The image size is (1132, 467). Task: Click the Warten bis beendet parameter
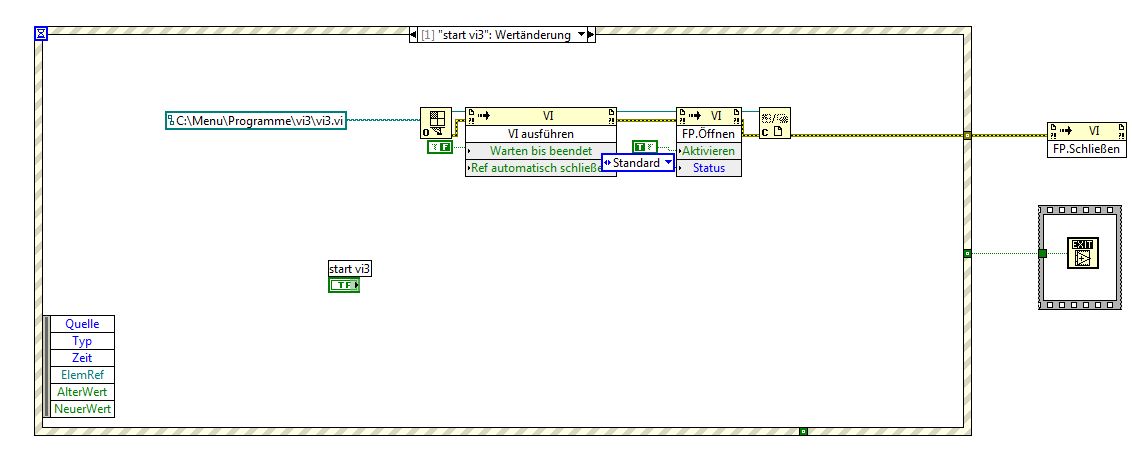pyautogui.click(x=541, y=151)
